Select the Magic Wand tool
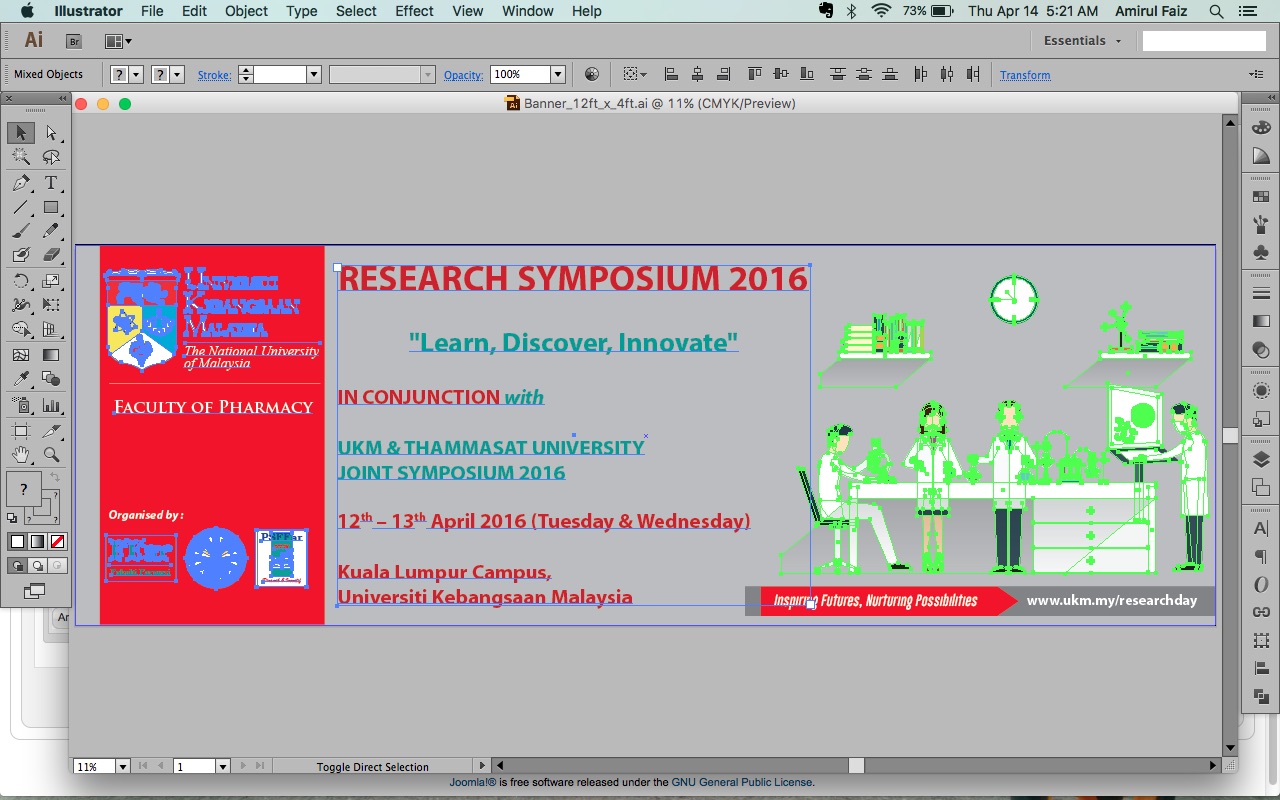Viewport: 1280px width, 800px height. point(21,157)
